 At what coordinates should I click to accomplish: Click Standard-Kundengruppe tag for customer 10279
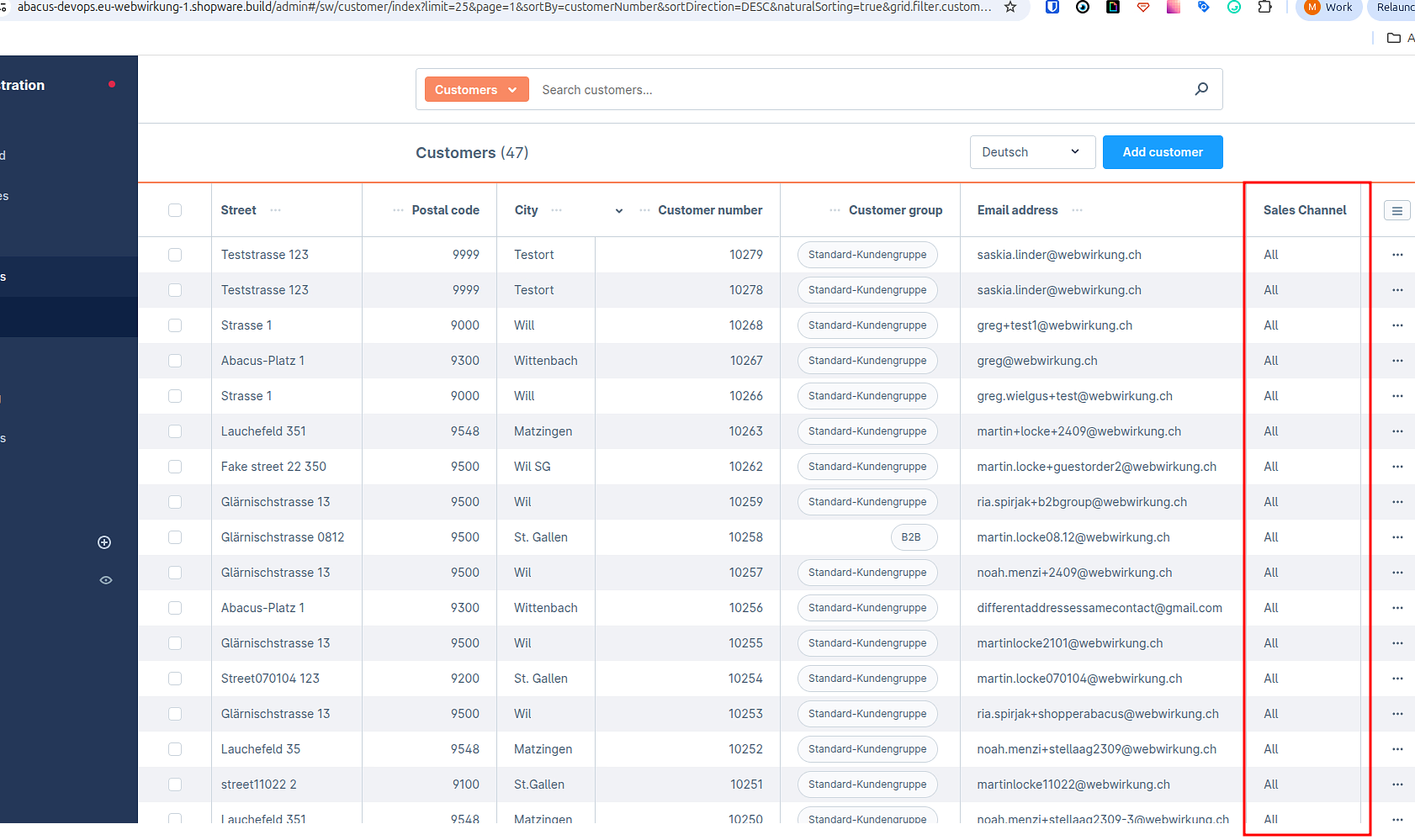[867, 255]
